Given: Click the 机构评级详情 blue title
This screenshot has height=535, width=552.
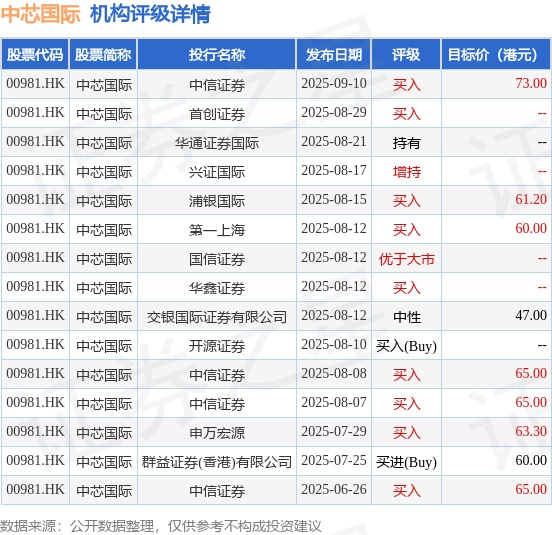Looking at the screenshot, I should click(150, 14).
